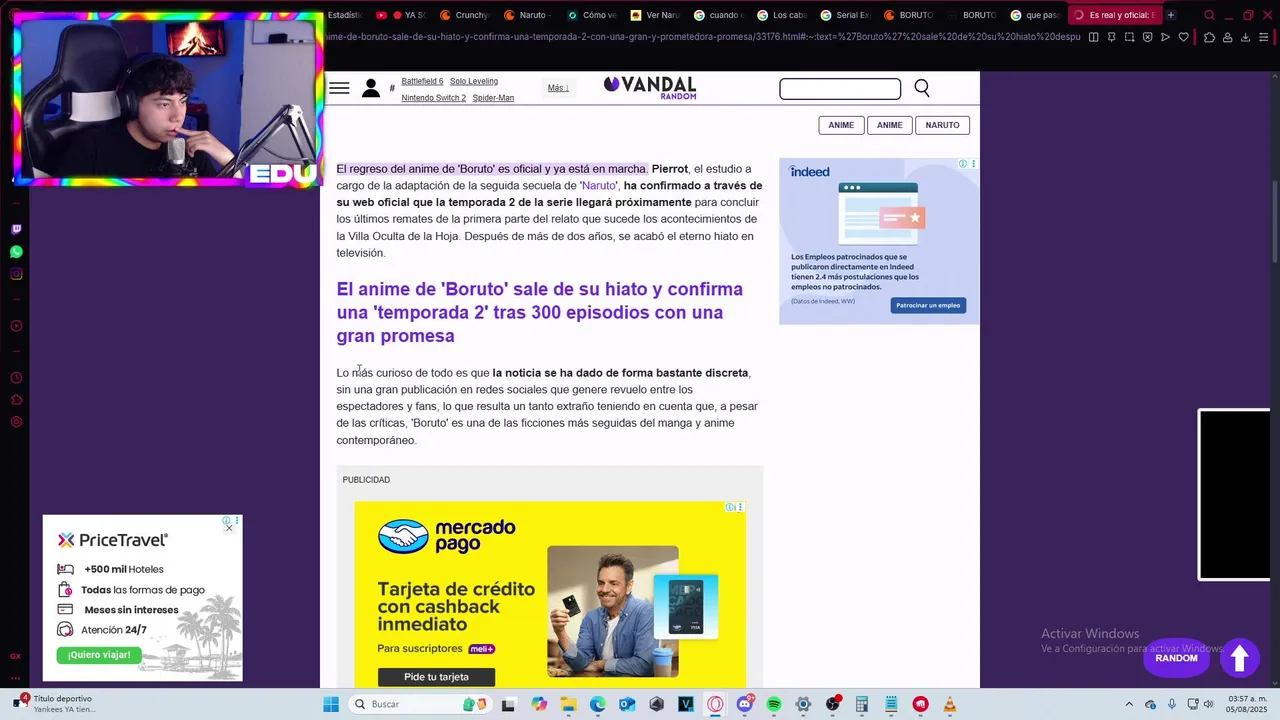Open Settings gear in Opera sidebar

(x=16, y=422)
